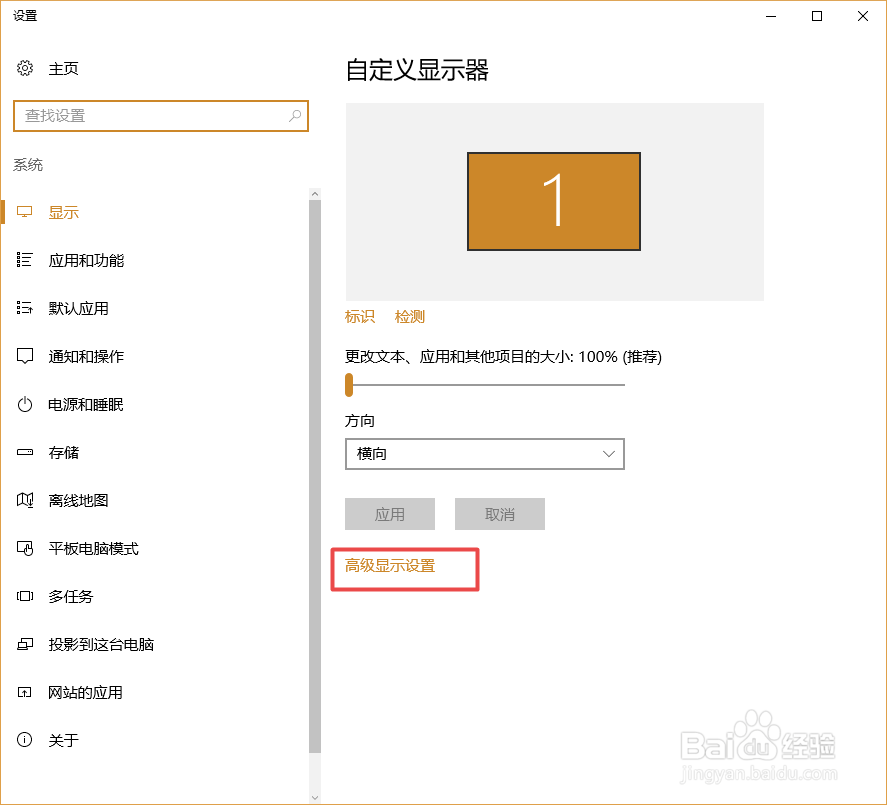Click the 标识 identify link
The image size is (887, 805).
pos(360,317)
